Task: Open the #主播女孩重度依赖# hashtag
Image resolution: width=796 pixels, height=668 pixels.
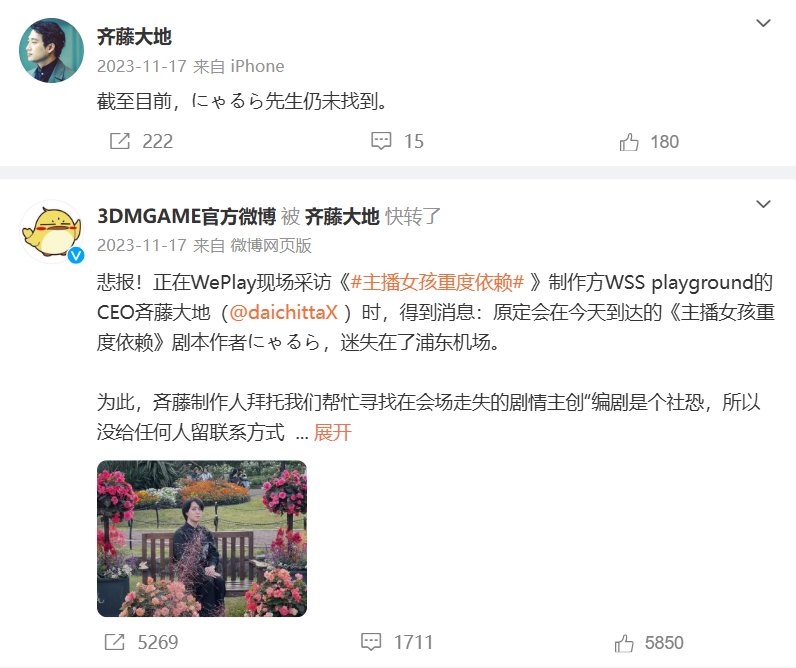Action: tap(437, 282)
